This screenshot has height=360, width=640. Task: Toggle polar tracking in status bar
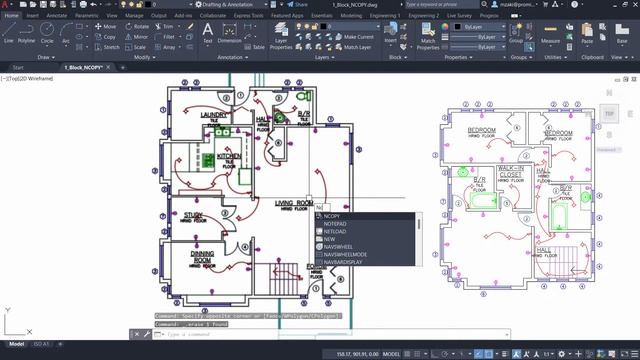coord(445,354)
